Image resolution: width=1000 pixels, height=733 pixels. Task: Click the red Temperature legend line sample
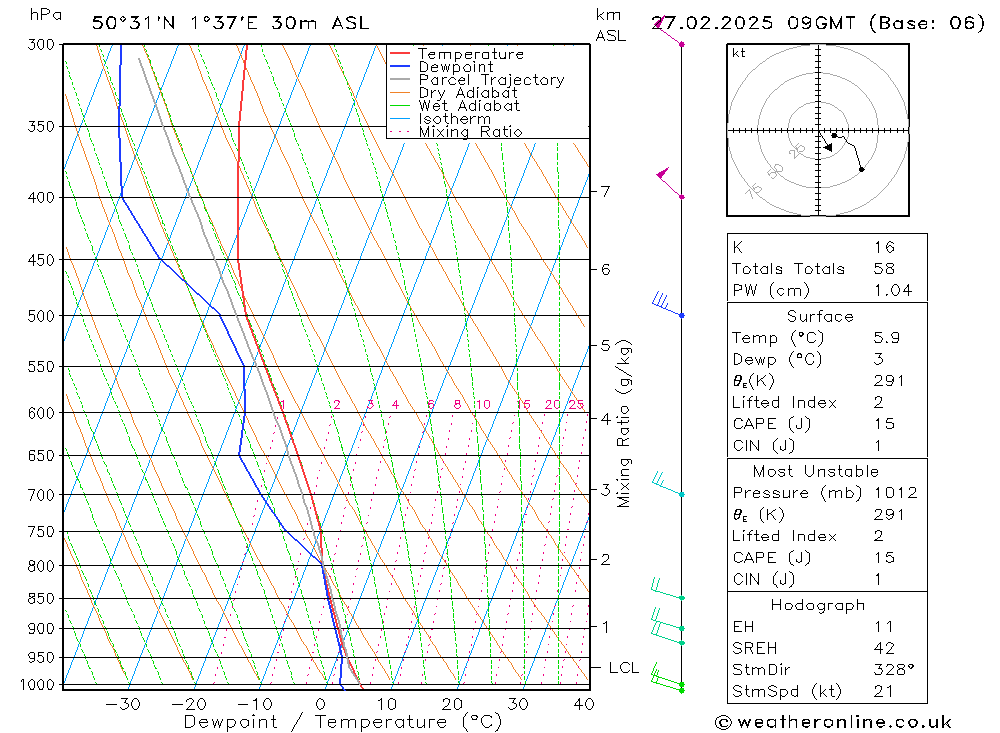point(399,53)
